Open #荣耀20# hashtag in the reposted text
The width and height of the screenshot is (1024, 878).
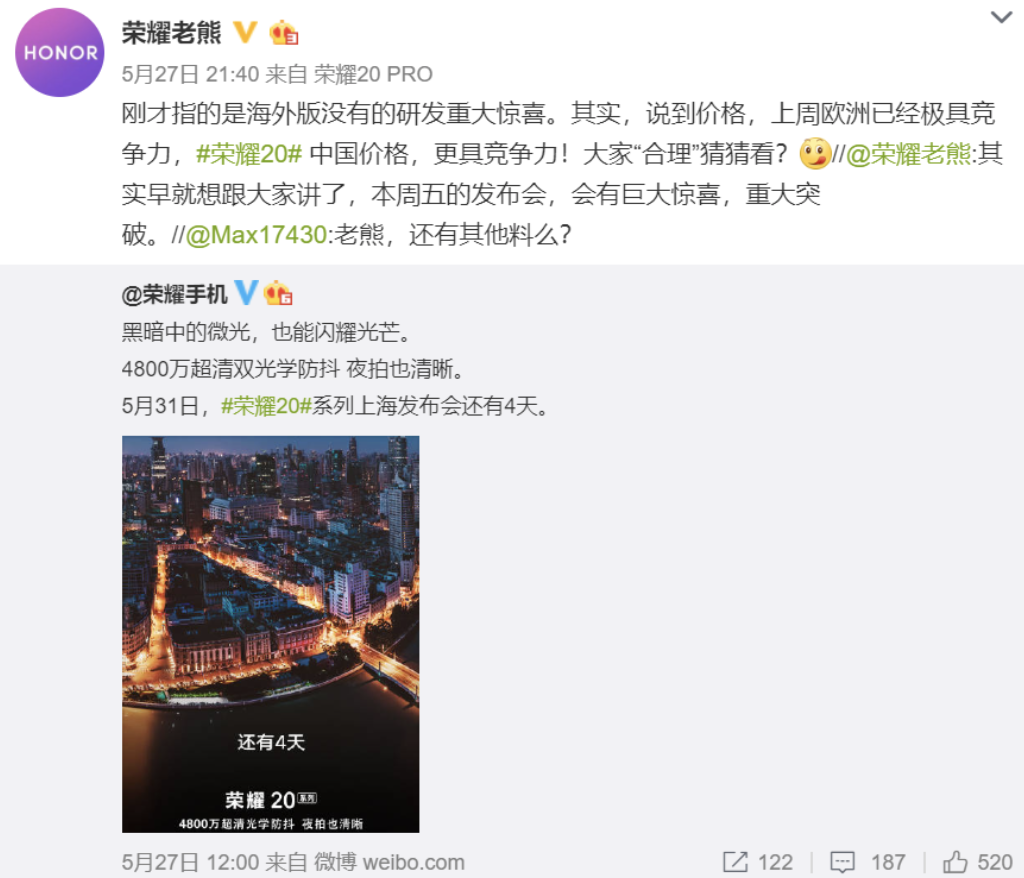pos(266,406)
